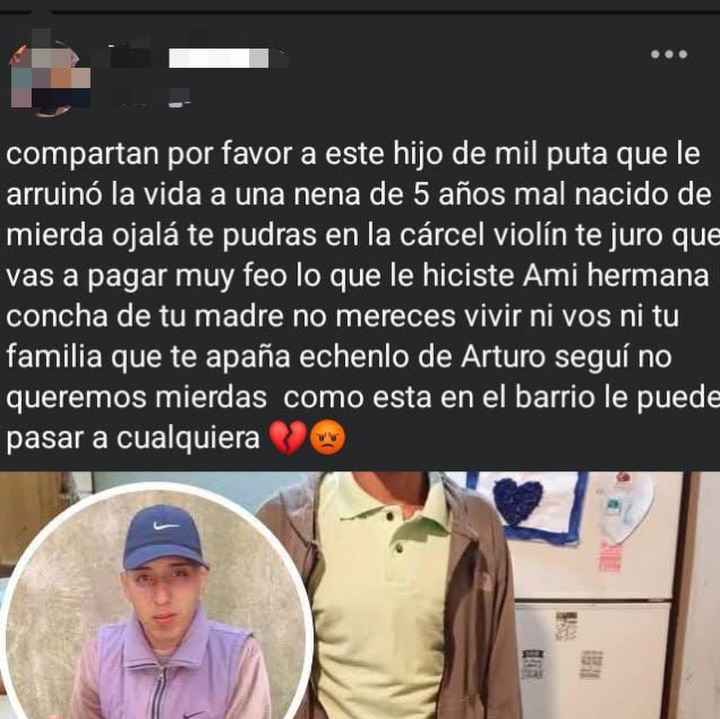Open the circular inset photo with blue cap
This screenshot has height=719, width=720.
(x=156, y=601)
